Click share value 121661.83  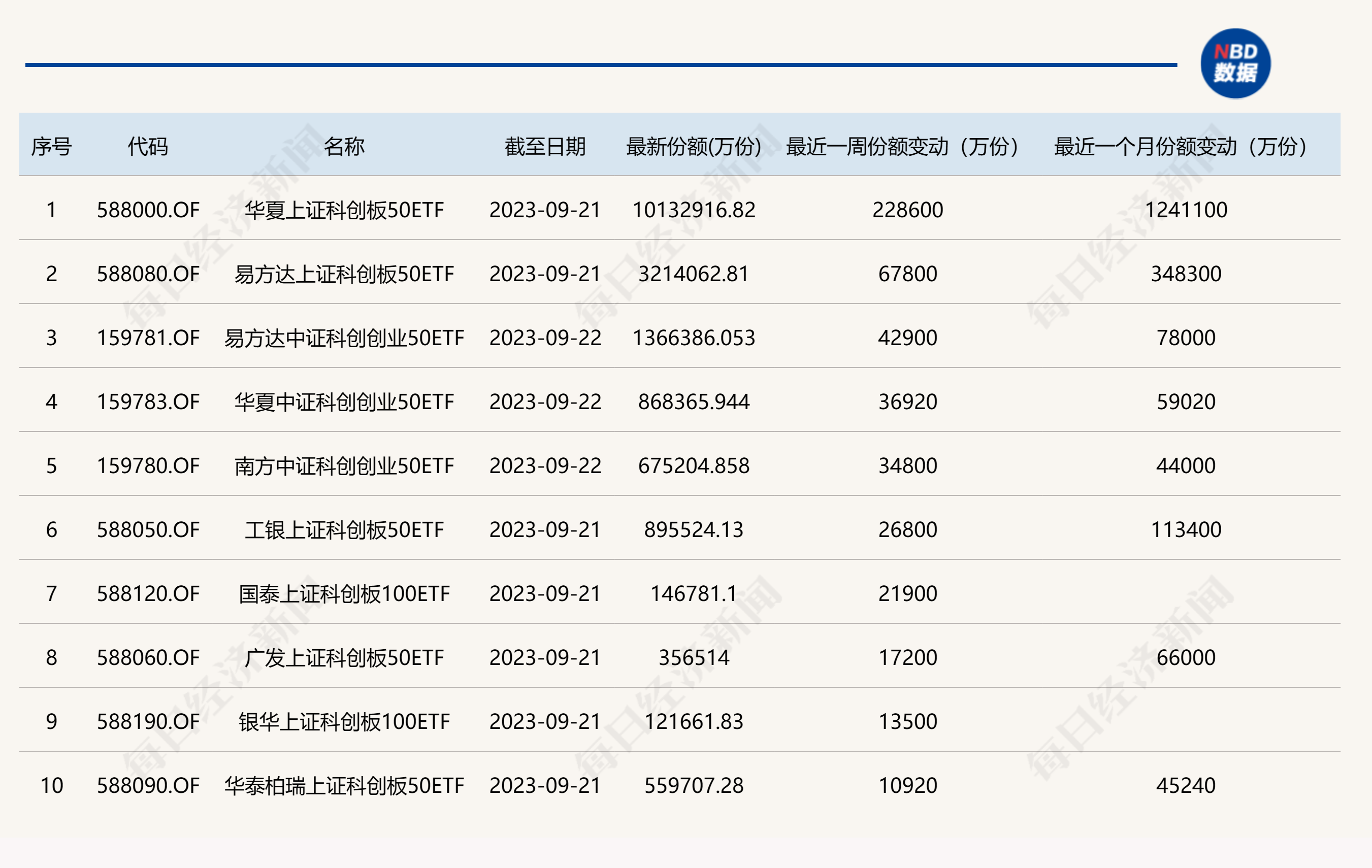pos(694,722)
